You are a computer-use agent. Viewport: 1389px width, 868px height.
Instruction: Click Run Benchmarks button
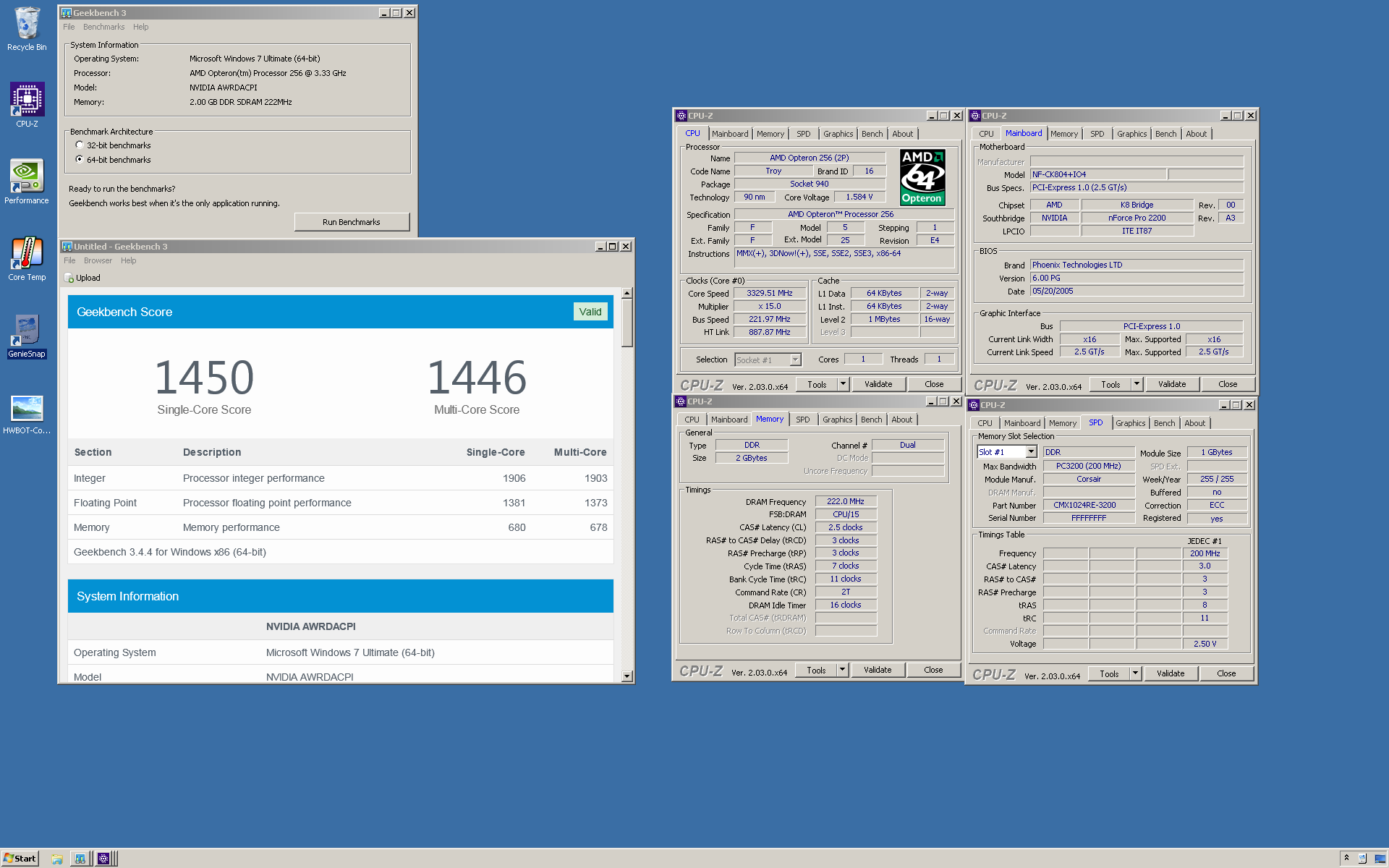click(x=352, y=222)
